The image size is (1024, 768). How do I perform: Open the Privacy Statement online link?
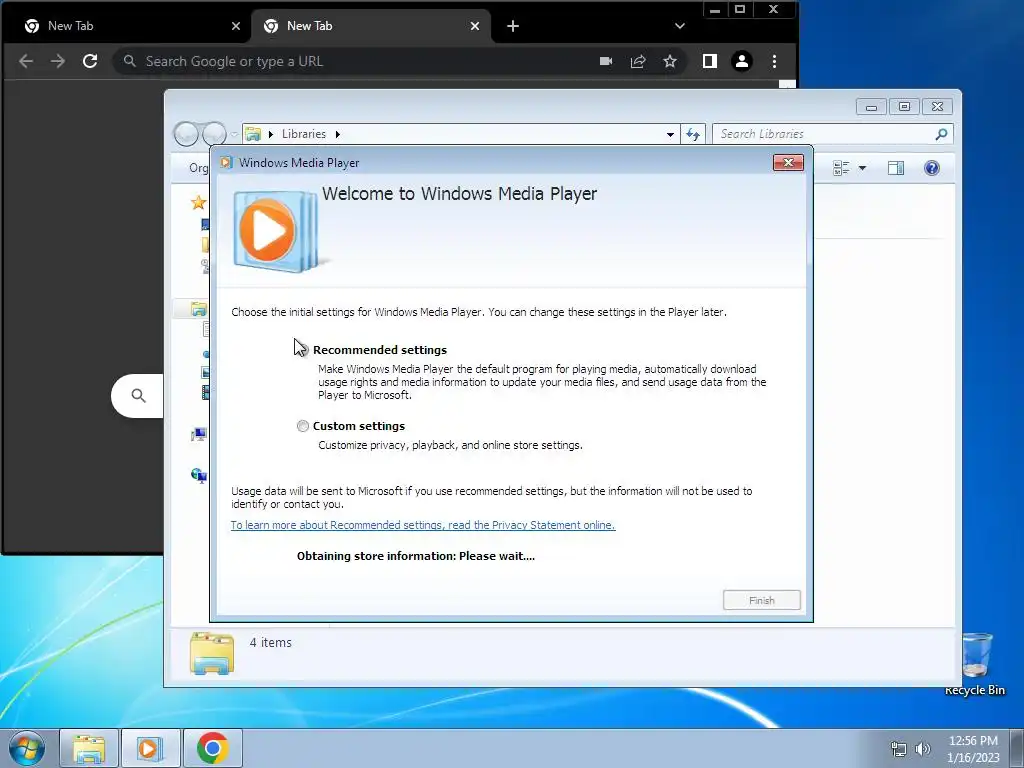pos(423,525)
